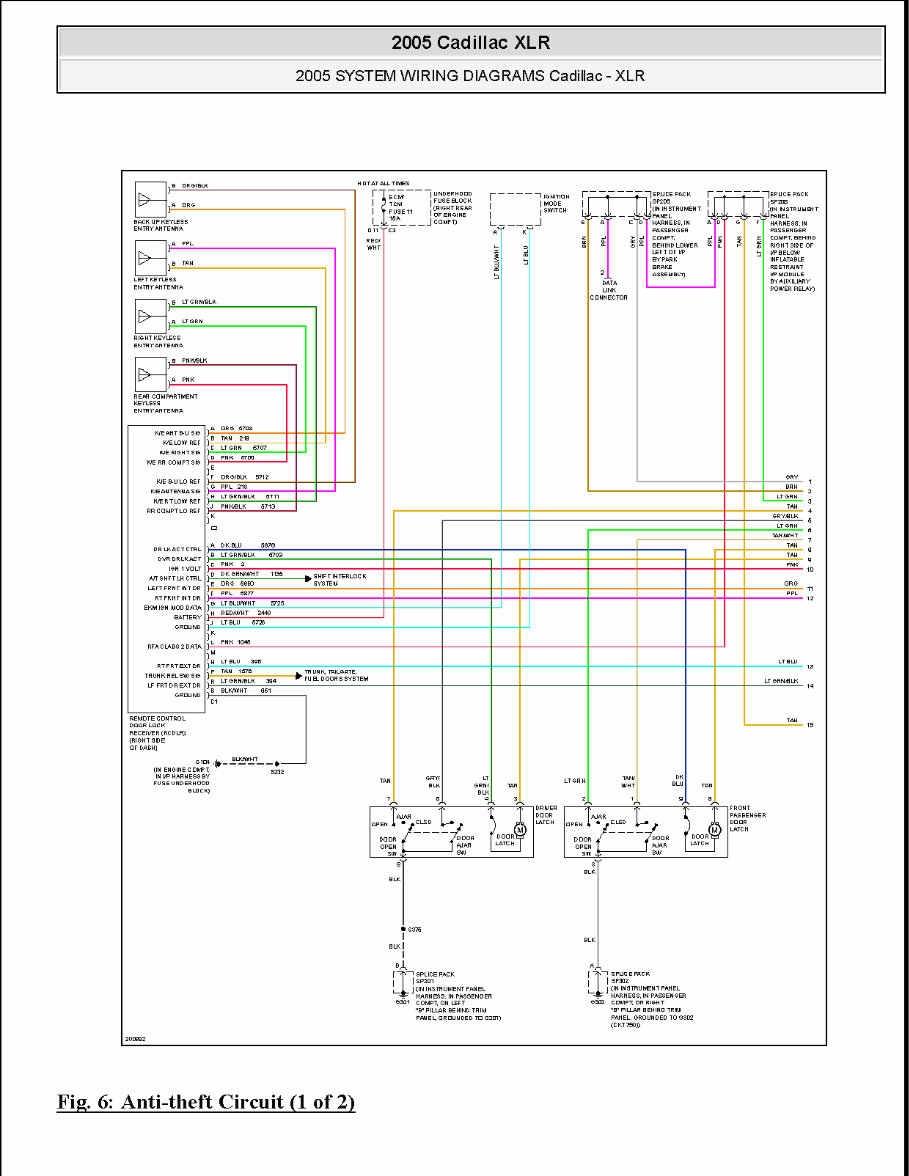Click the 'DATA LINK CONNECTOR' label
The width and height of the screenshot is (909, 1176).
tap(608, 290)
